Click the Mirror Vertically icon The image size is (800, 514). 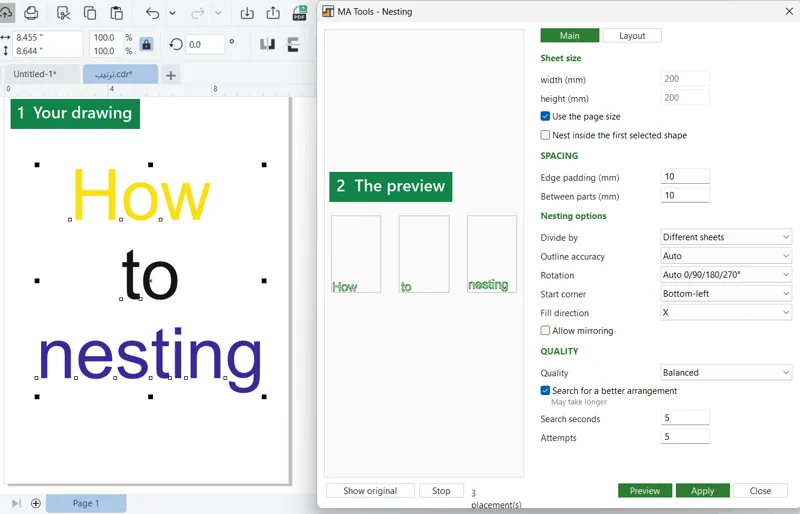293,44
